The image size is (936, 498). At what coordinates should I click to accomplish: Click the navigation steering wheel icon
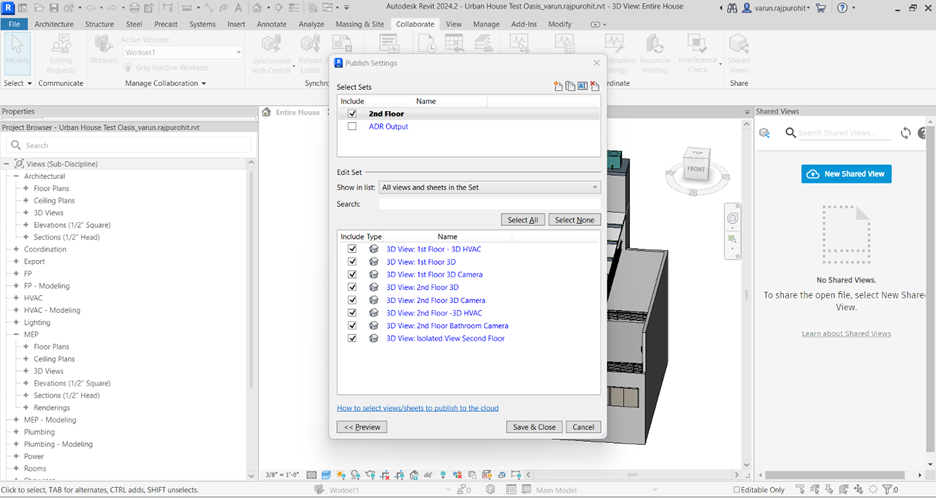(732, 219)
